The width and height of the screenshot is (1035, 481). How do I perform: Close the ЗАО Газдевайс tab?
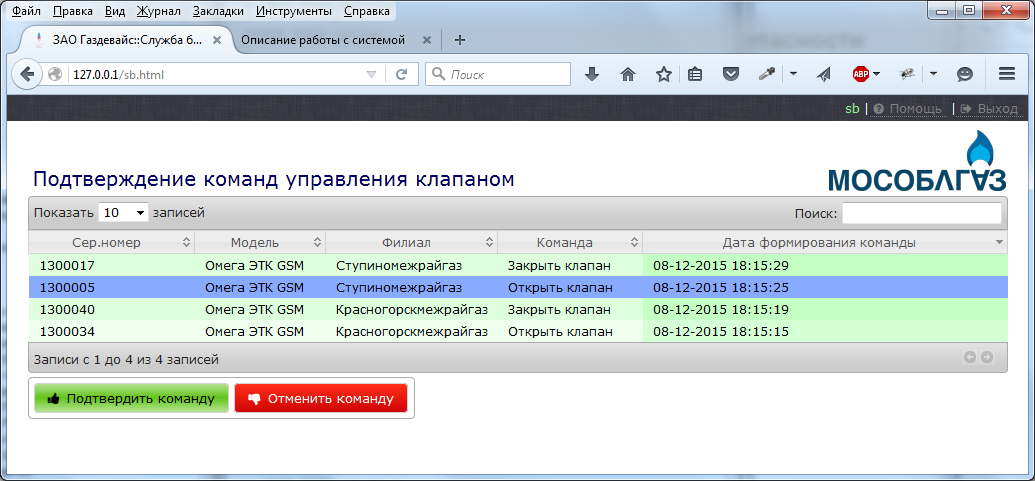(217, 40)
